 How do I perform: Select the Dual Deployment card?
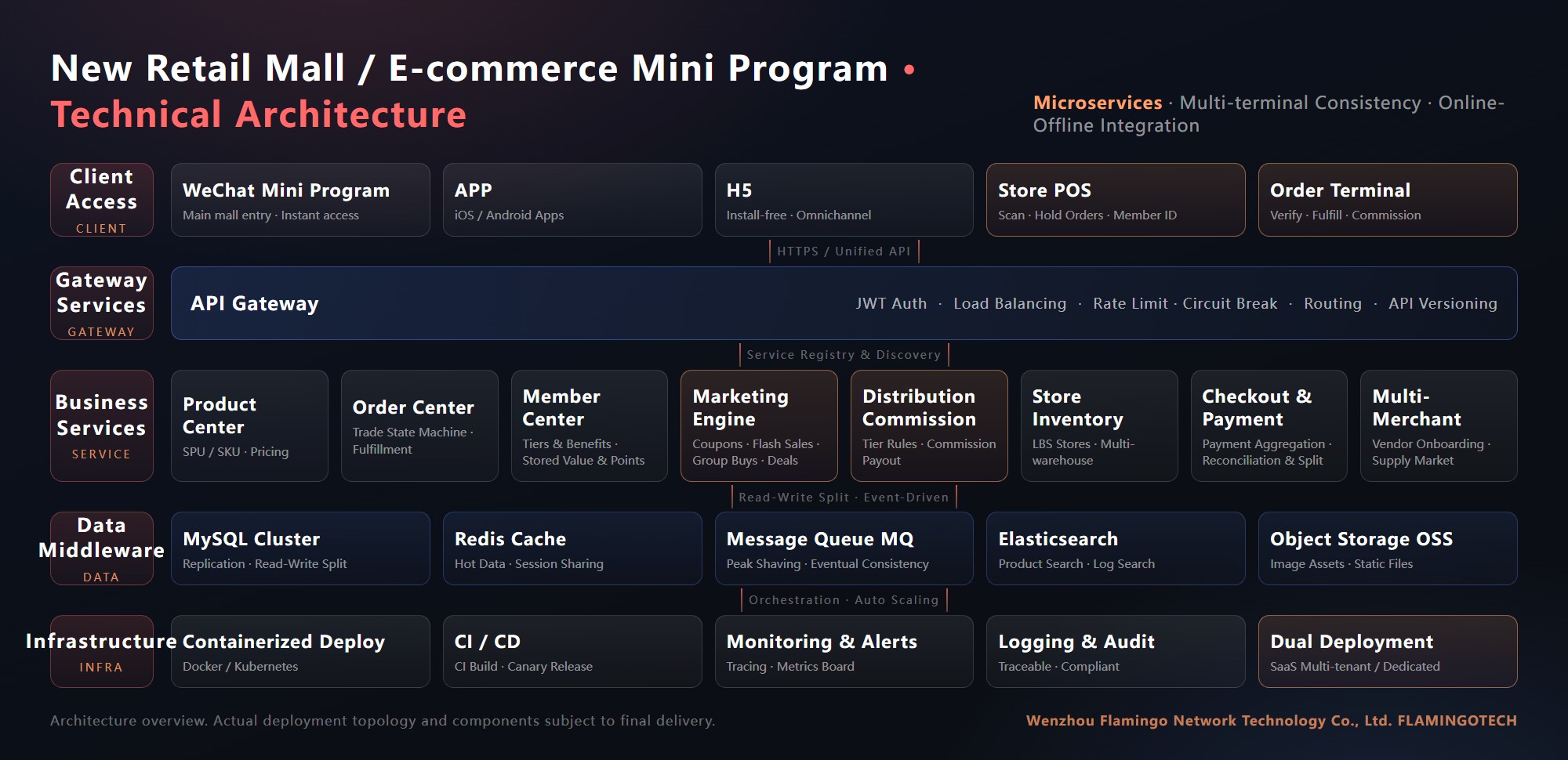[1388, 651]
